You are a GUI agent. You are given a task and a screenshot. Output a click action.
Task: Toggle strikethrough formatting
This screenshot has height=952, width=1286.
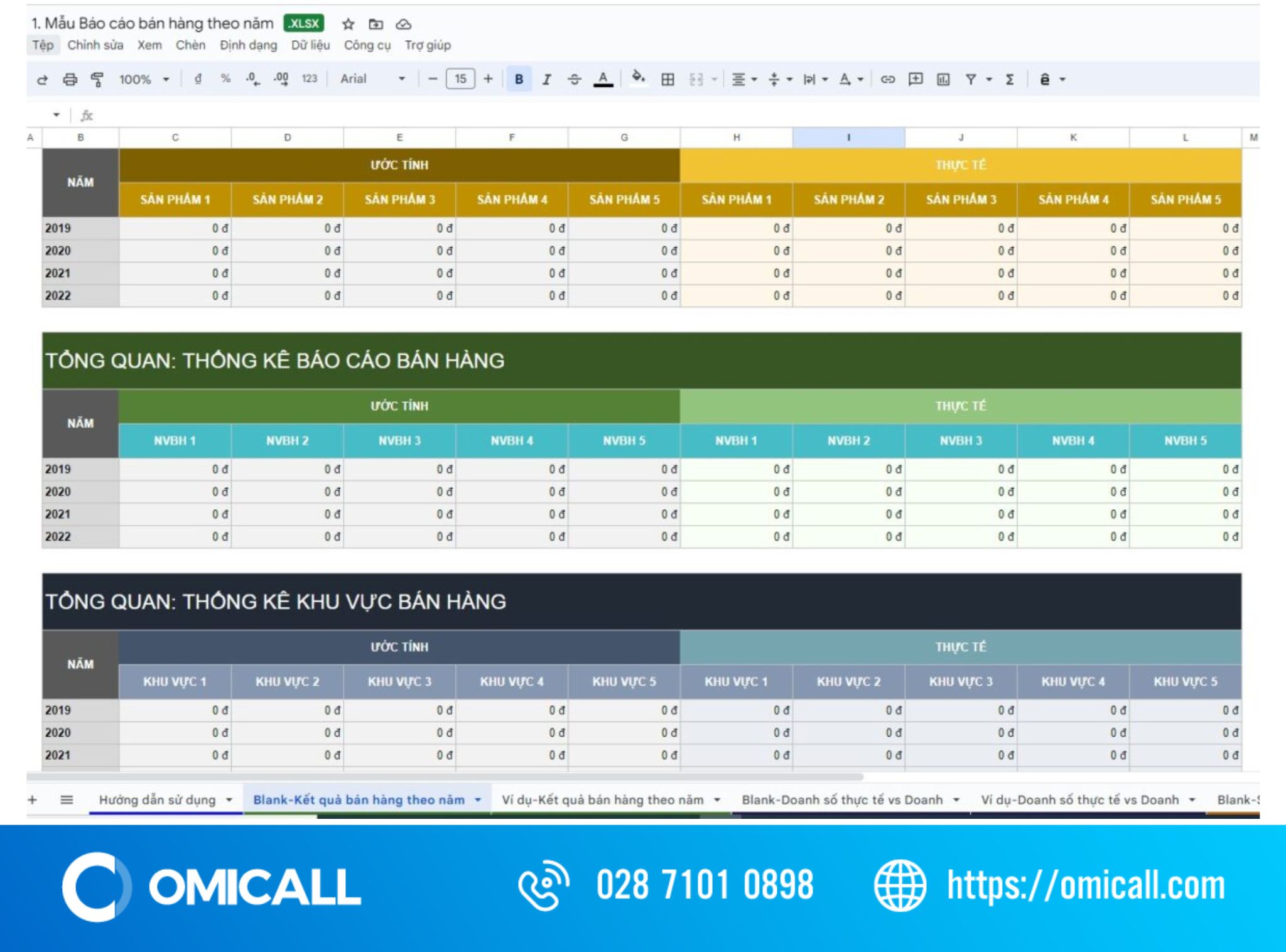[x=574, y=79]
